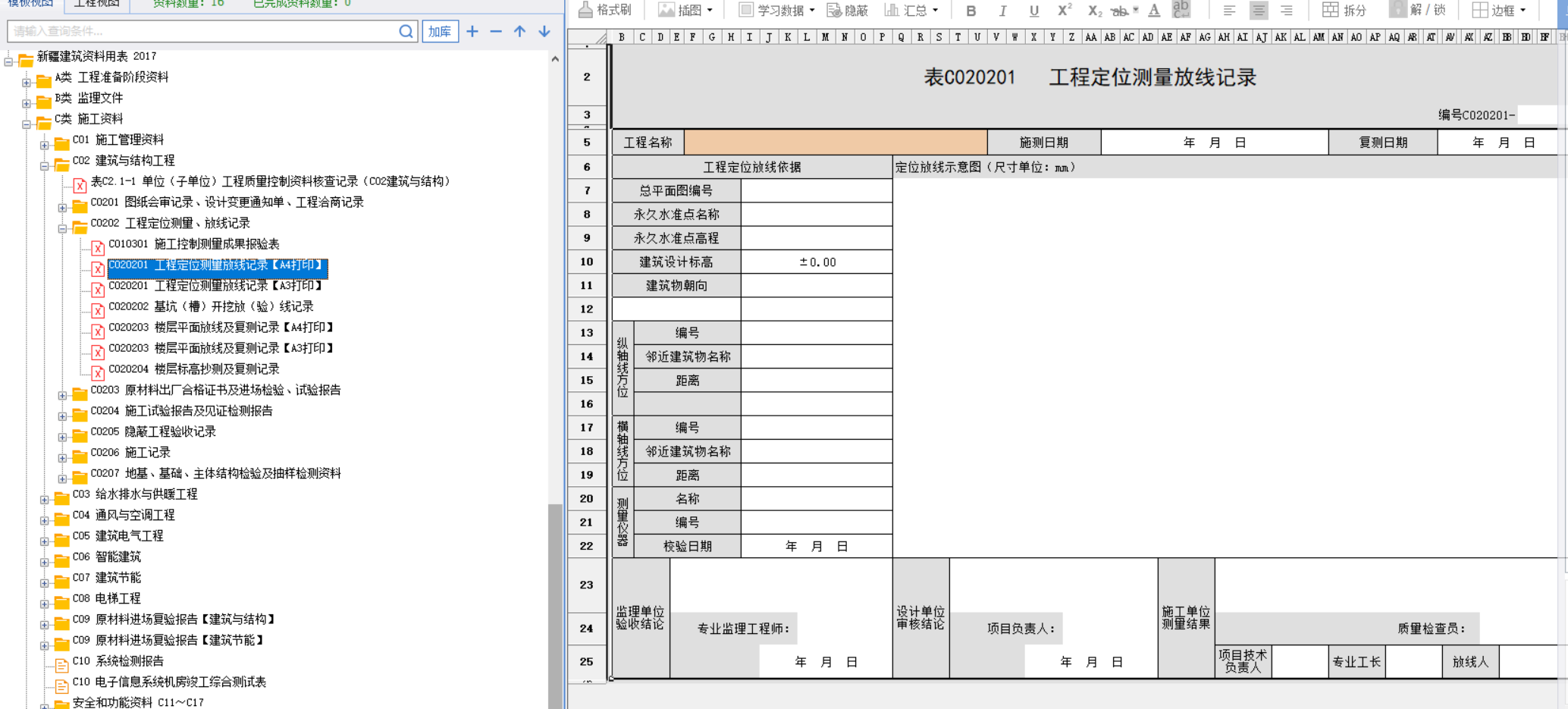The height and width of the screenshot is (709, 1568).
Task: Click the 拆分 split button
Action: point(1344,10)
